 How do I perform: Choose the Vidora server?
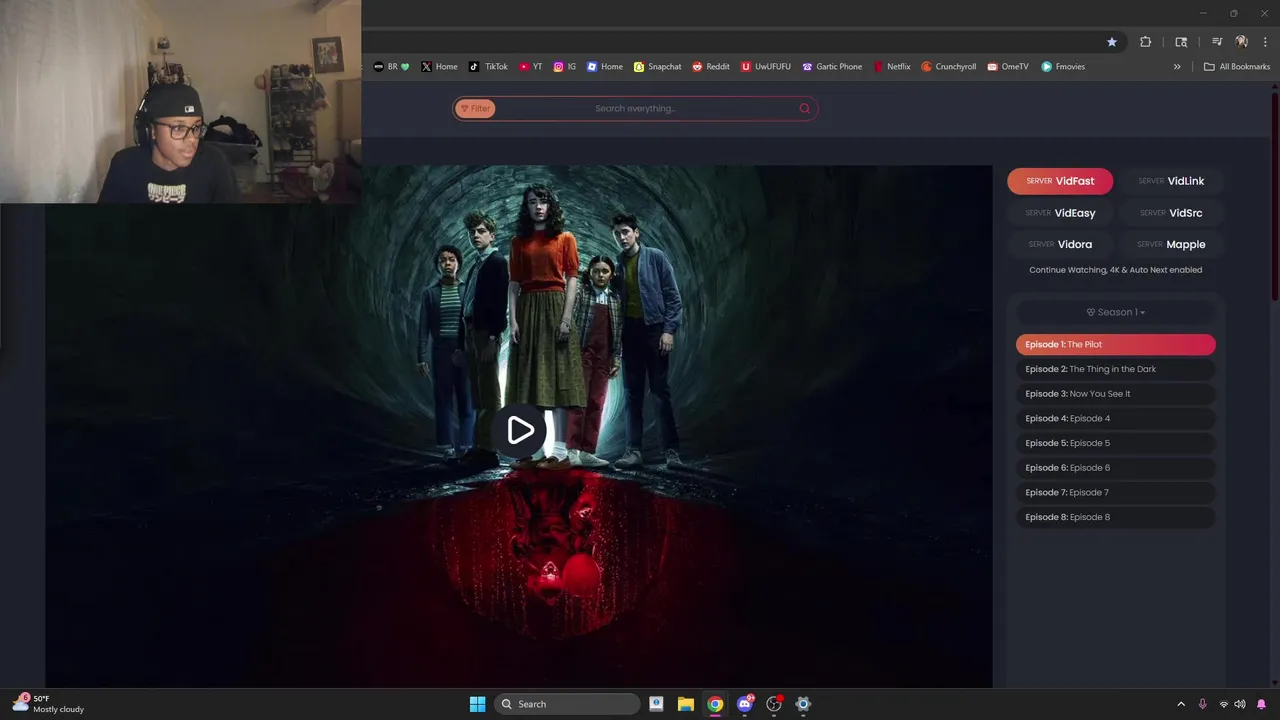pyautogui.click(x=1060, y=244)
